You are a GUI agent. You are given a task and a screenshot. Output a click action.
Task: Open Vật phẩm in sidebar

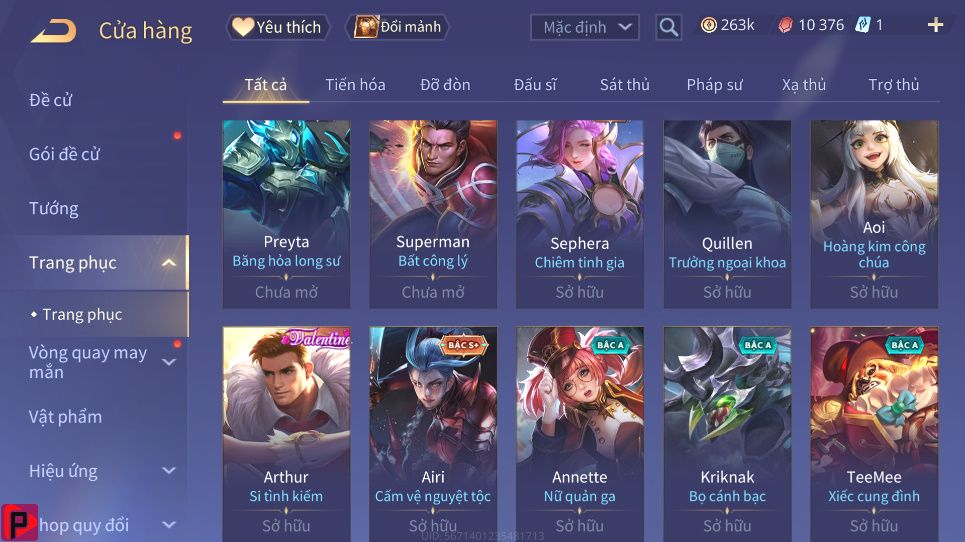tap(65, 417)
